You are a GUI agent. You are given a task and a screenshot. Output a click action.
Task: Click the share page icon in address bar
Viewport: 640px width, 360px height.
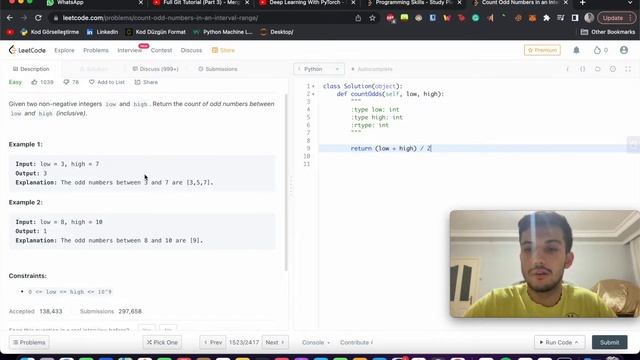tap(358, 18)
